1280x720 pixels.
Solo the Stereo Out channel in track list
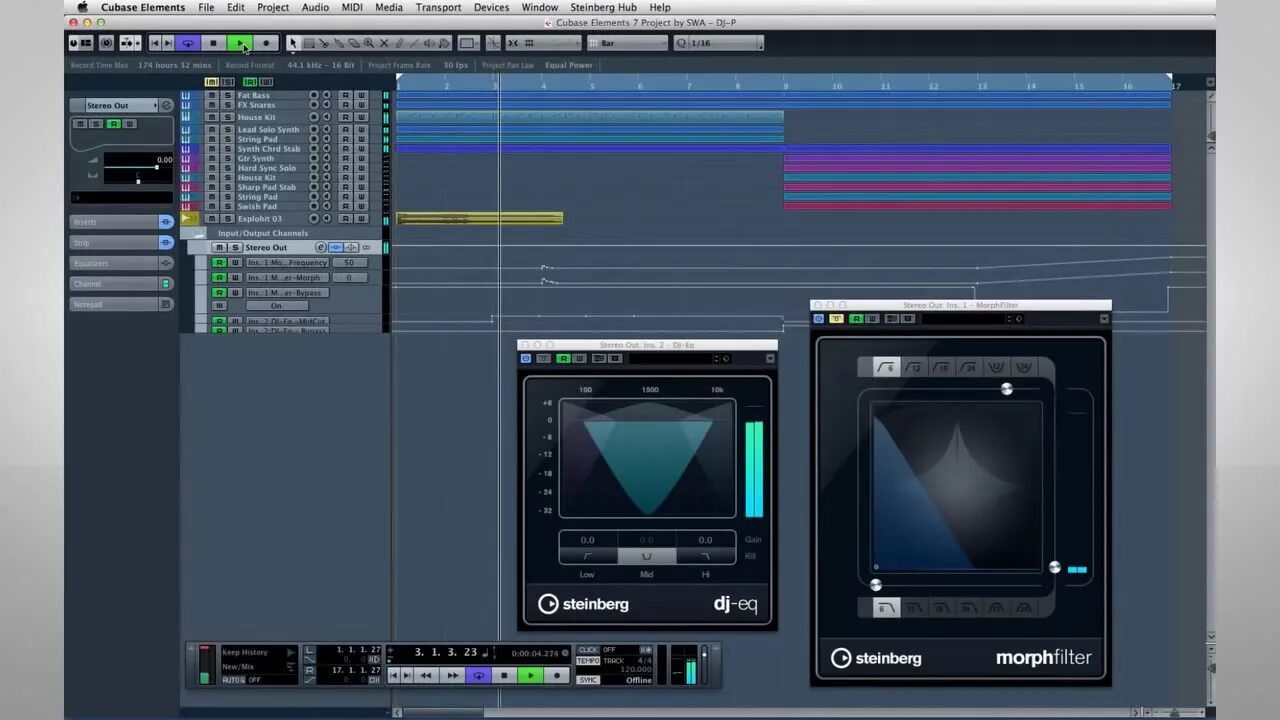pyautogui.click(x=235, y=247)
